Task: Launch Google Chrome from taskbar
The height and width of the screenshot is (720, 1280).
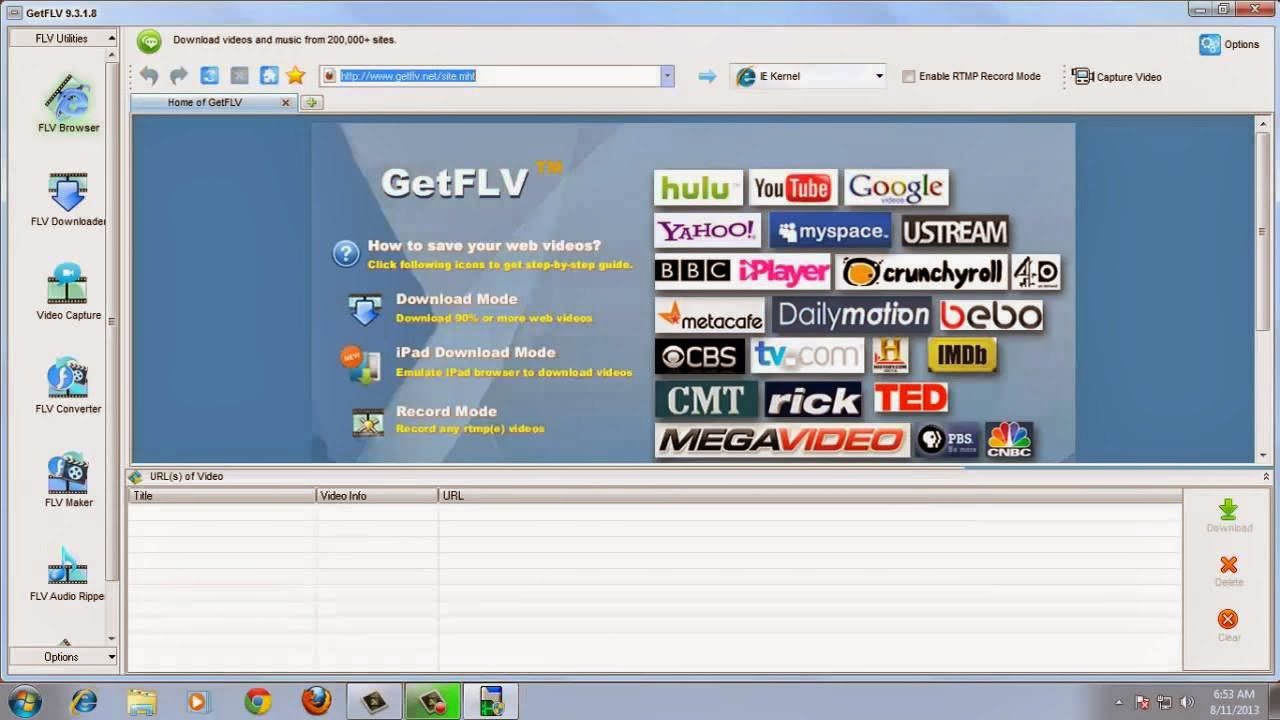Action: click(x=258, y=701)
